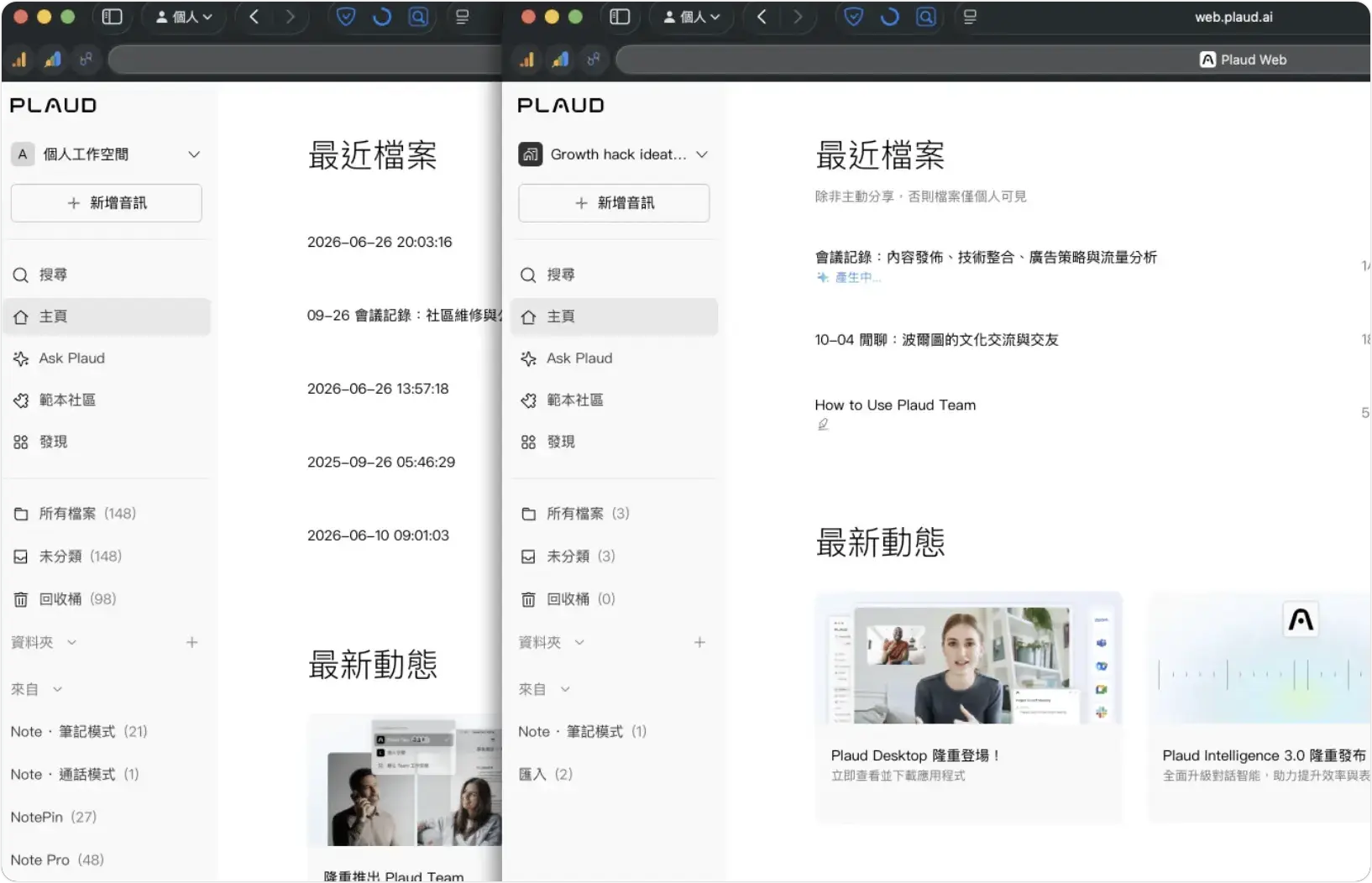Add new folder in left window sidebar
The width and height of the screenshot is (1372, 883).
click(192, 642)
